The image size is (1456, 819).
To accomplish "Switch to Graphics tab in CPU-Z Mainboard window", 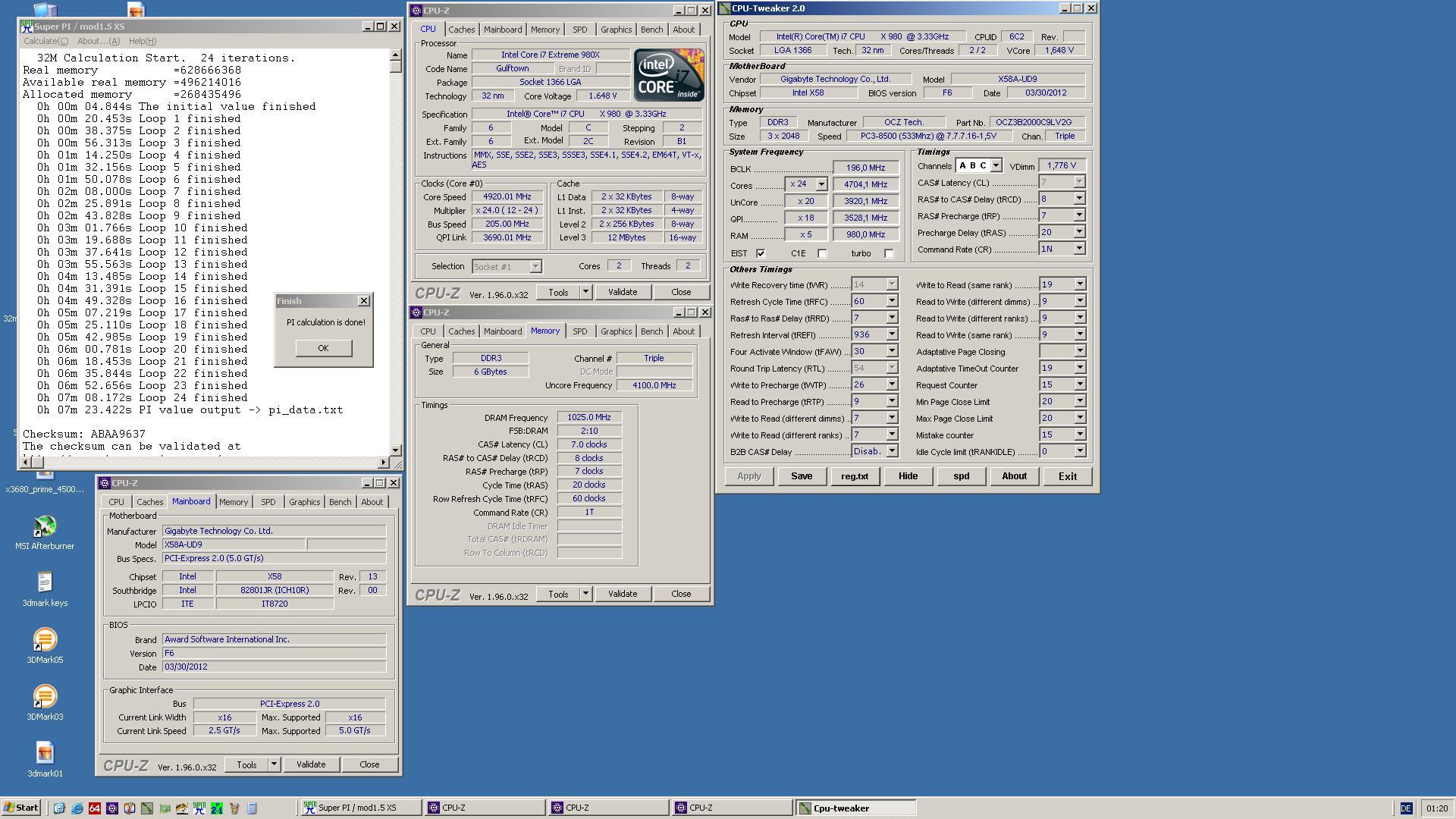I will (304, 502).
